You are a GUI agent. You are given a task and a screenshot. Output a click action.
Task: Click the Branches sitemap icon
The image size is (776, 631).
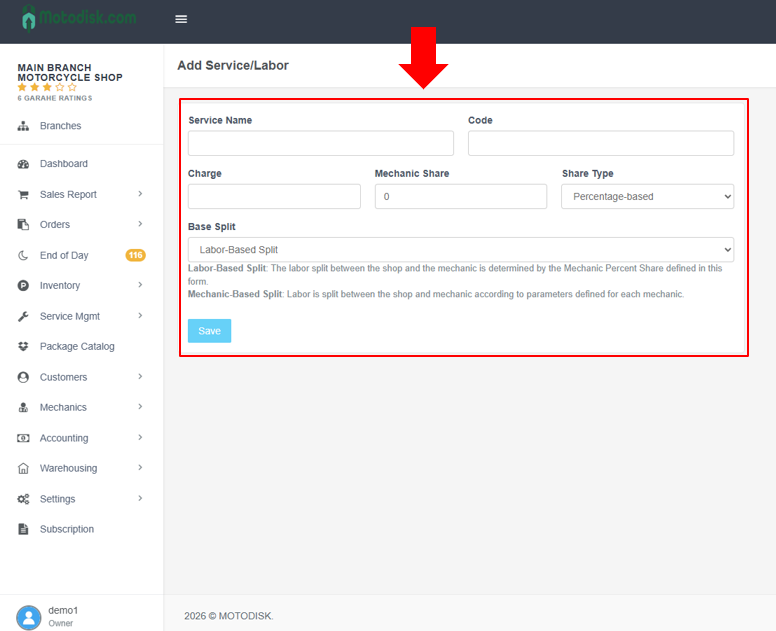coord(23,126)
